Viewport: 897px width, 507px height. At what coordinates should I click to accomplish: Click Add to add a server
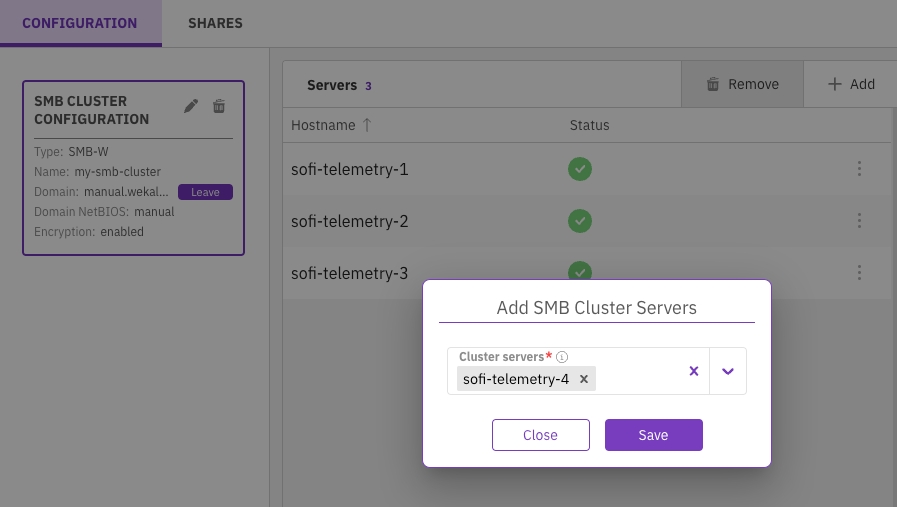tap(851, 84)
